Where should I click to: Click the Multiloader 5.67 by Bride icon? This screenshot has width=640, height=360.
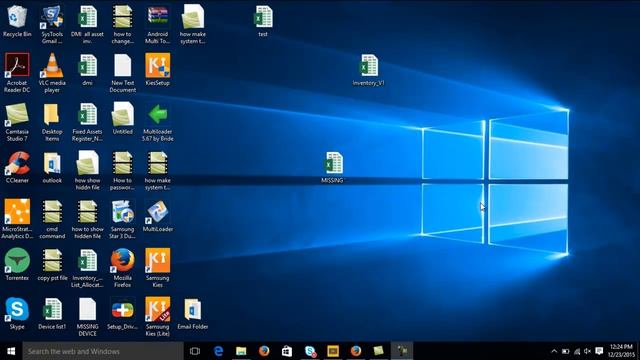point(158,122)
